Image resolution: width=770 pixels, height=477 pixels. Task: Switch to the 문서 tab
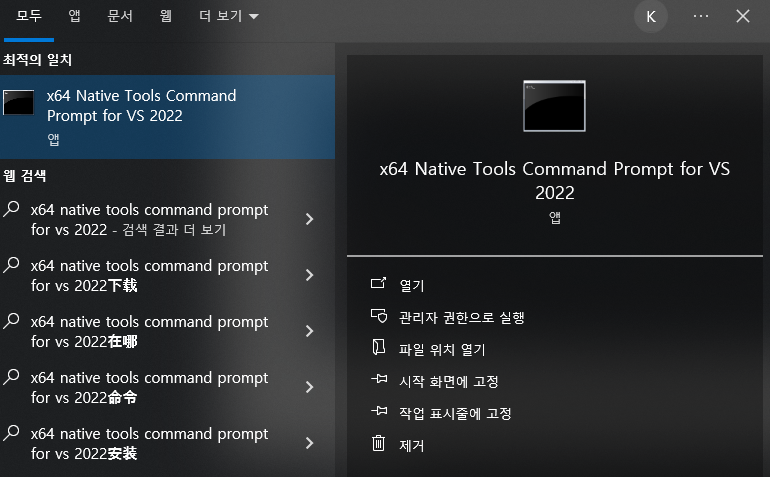120,16
